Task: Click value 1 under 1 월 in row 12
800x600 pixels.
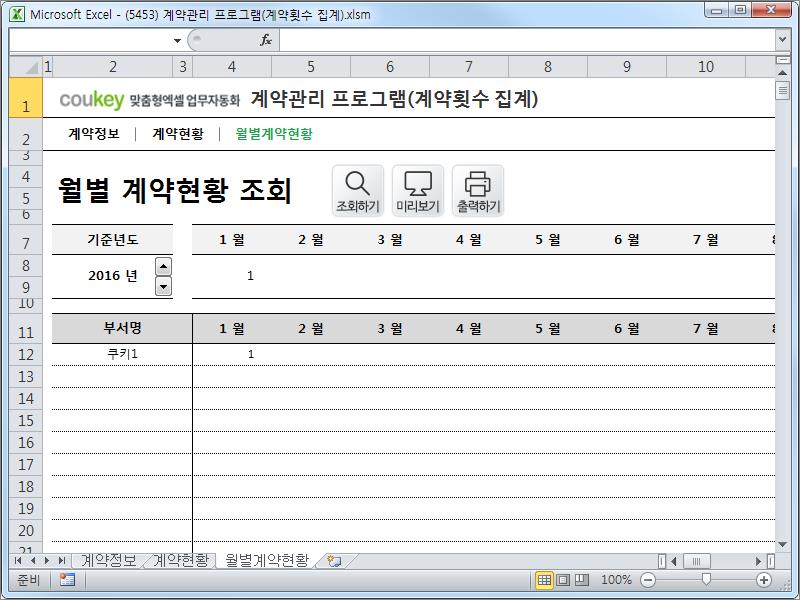Action: click(251, 354)
